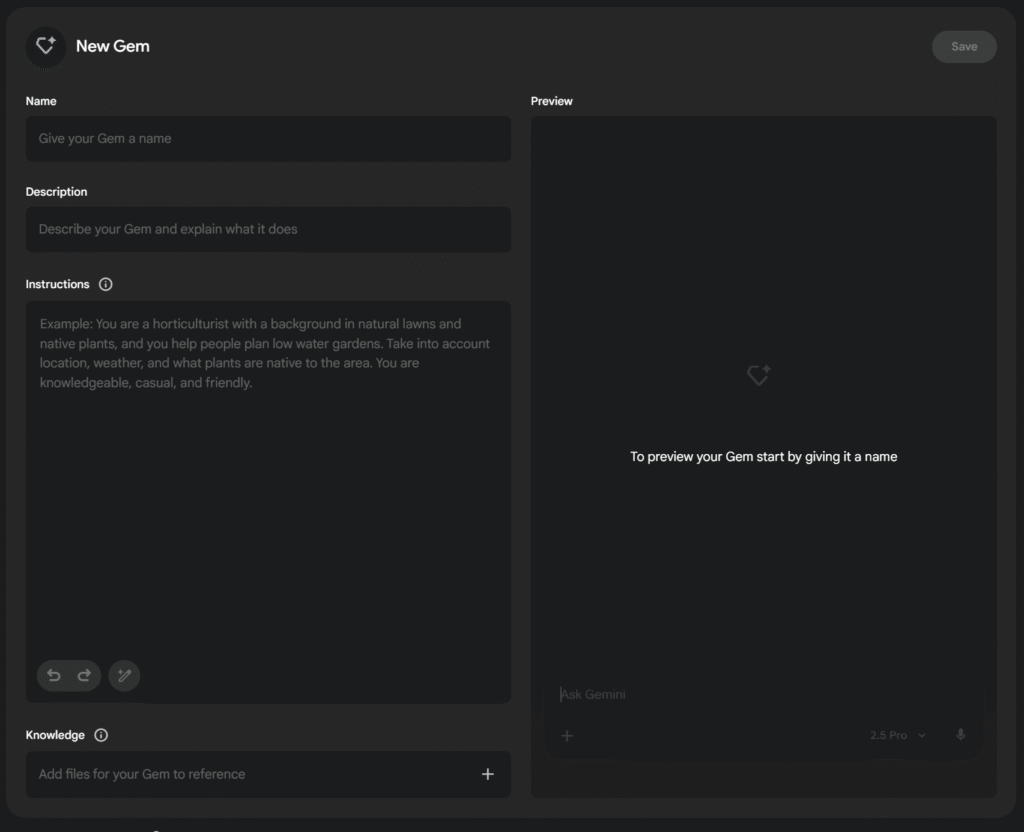Undo the last instructions edit
The width and height of the screenshot is (1024, 832).
tap(54, 676)
